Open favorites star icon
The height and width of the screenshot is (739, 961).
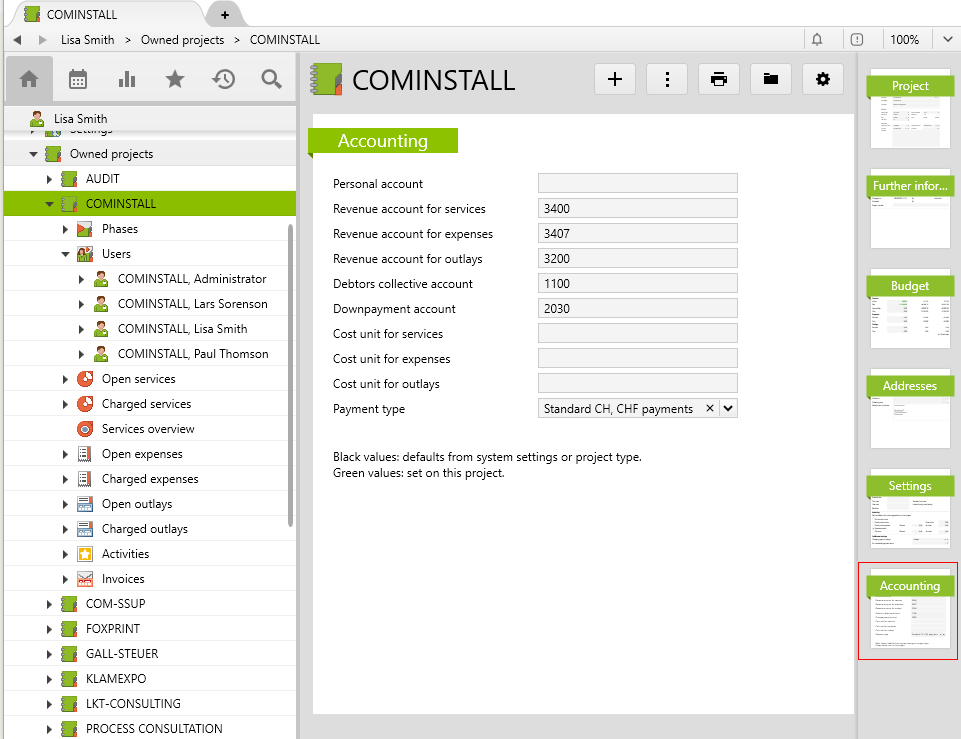pos(175,79)
